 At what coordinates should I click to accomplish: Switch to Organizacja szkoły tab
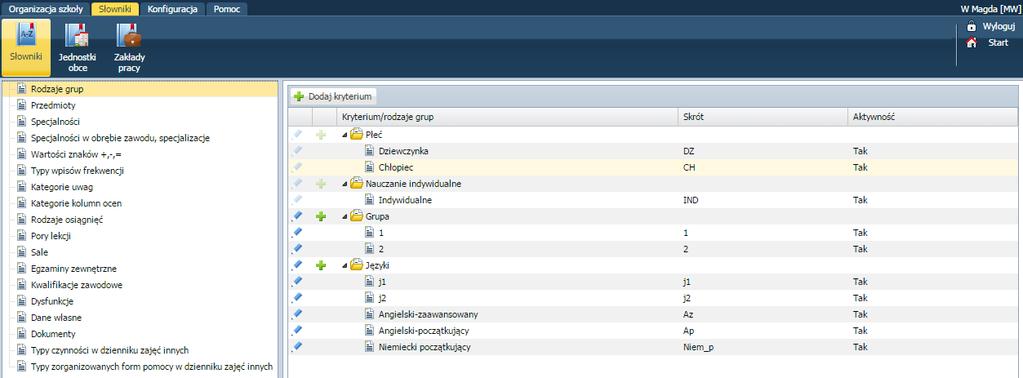pos(45,9)
